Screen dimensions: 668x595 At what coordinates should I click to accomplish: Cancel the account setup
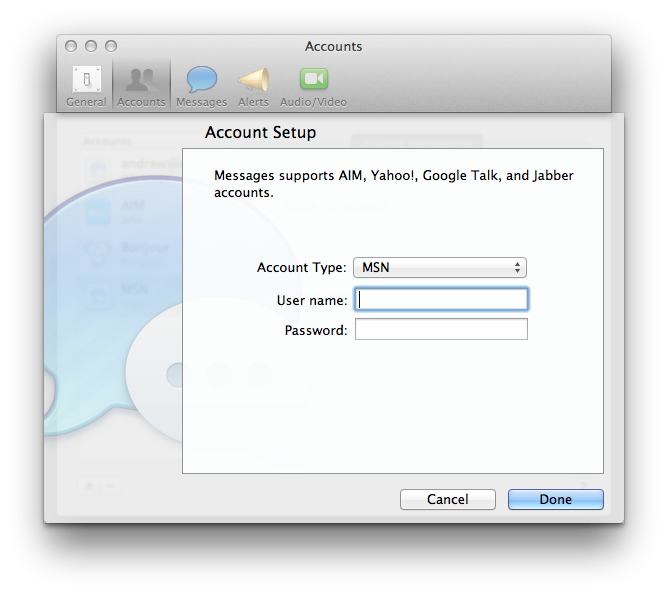click(x=448, y=499)
